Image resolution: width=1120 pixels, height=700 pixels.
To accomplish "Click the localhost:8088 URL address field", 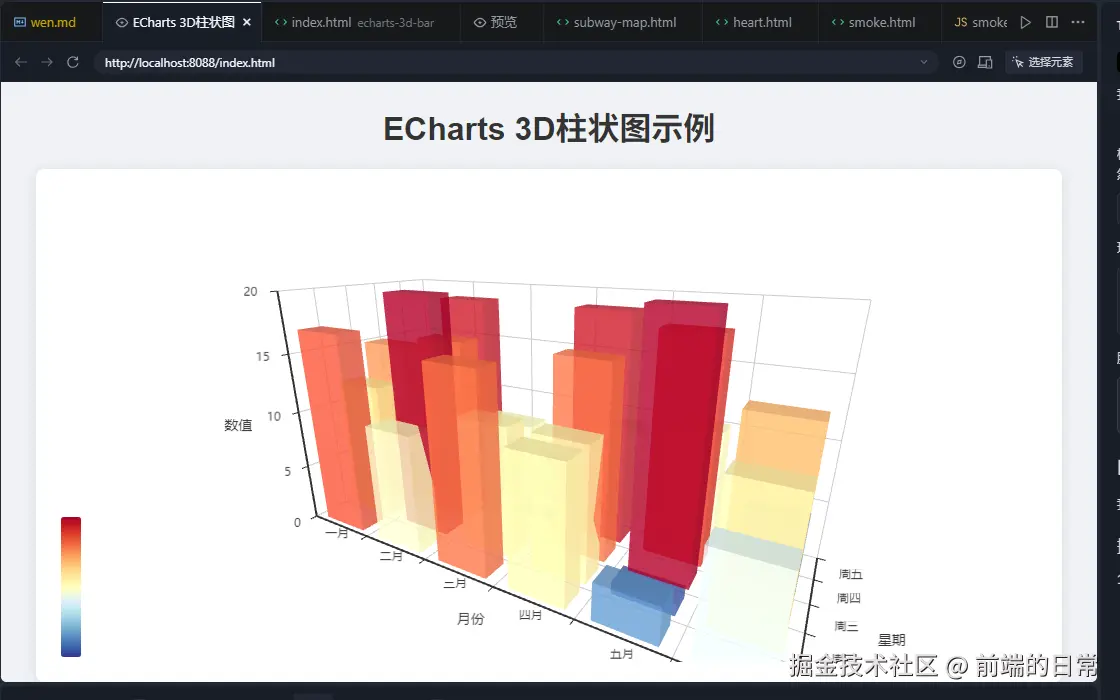I will coord(514,62).
